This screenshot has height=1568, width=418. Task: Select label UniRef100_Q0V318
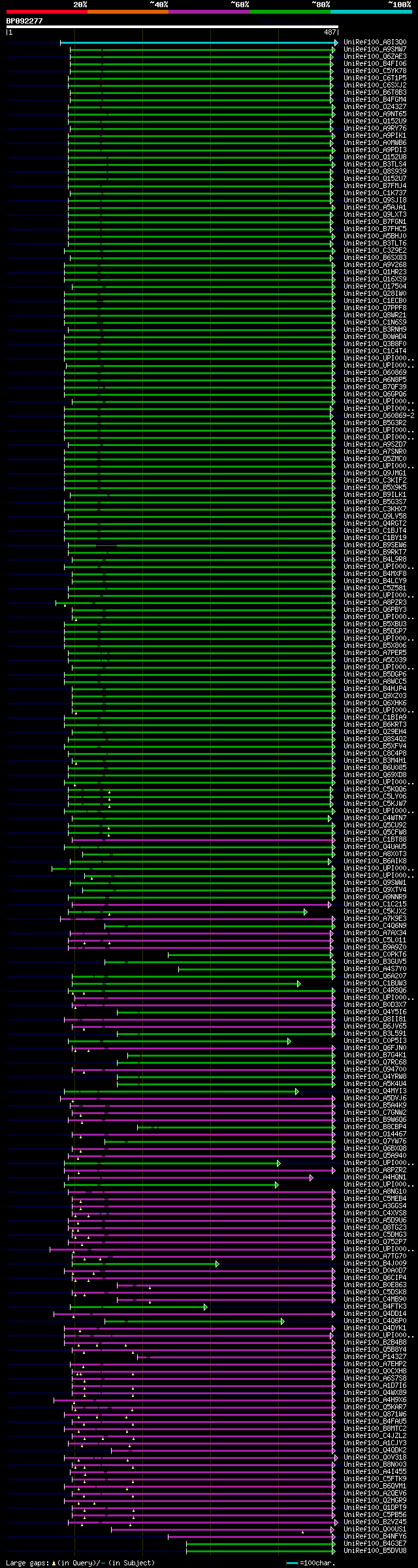pos(375,1458)
